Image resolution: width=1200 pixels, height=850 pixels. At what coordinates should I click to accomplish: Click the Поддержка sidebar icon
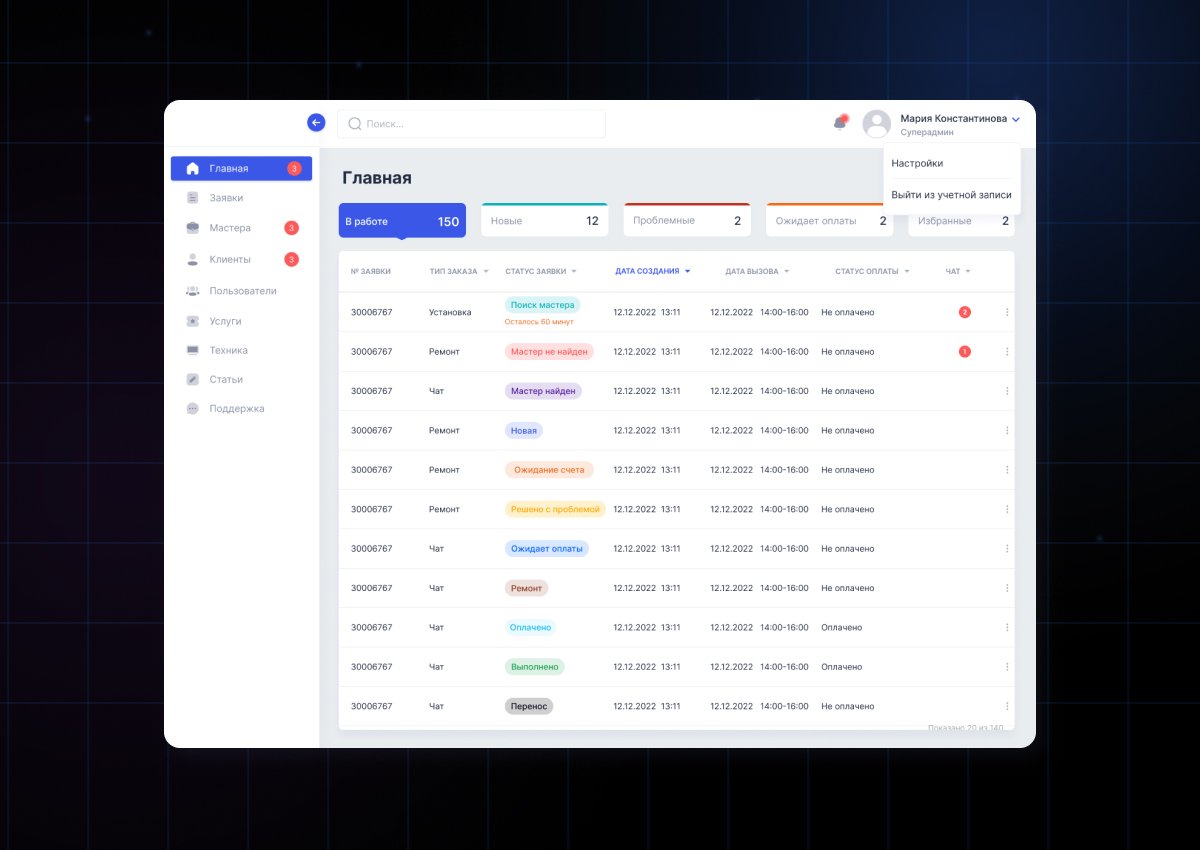coord(191,408)
